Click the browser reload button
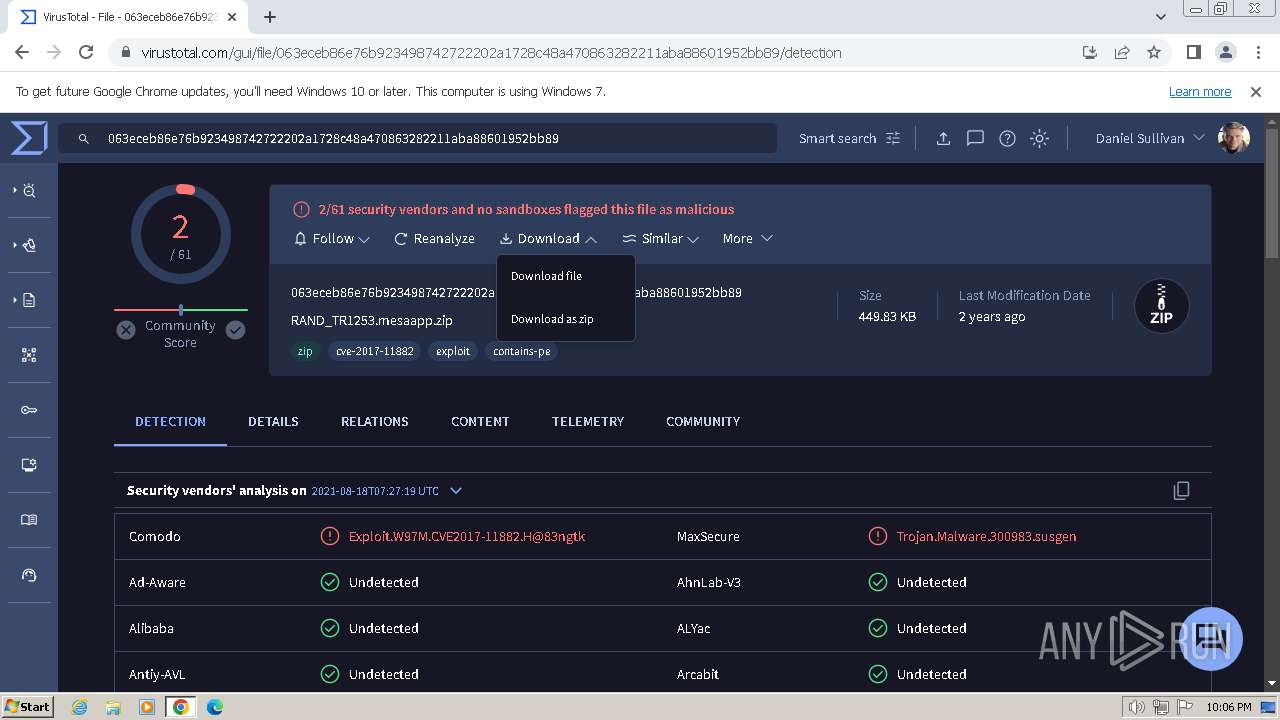The image size is (1280, 720). (86, 52)
